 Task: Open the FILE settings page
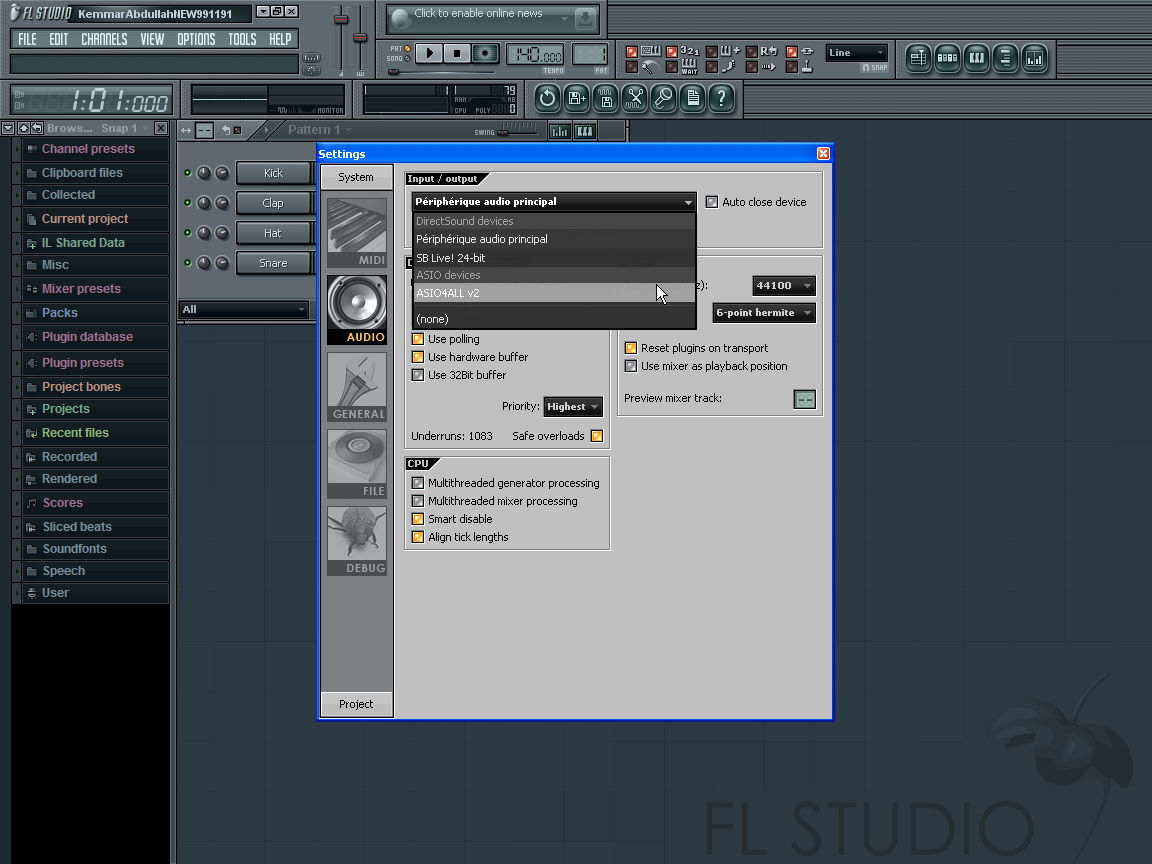pos(357,464)
